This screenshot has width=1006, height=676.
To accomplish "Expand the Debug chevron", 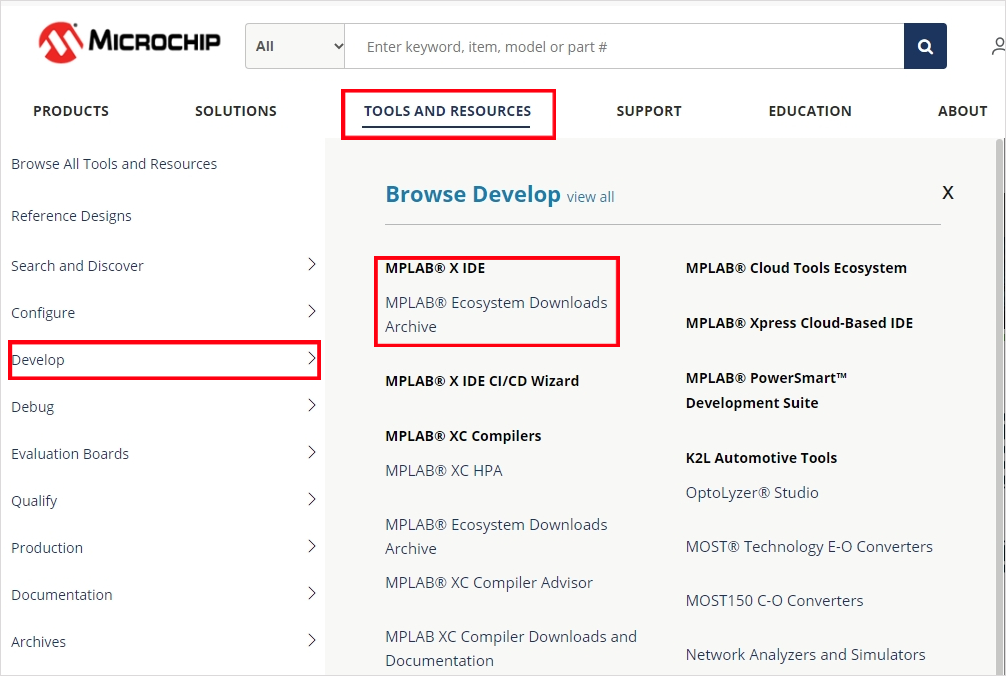I will pyautogui.click(x=312, y=405).
